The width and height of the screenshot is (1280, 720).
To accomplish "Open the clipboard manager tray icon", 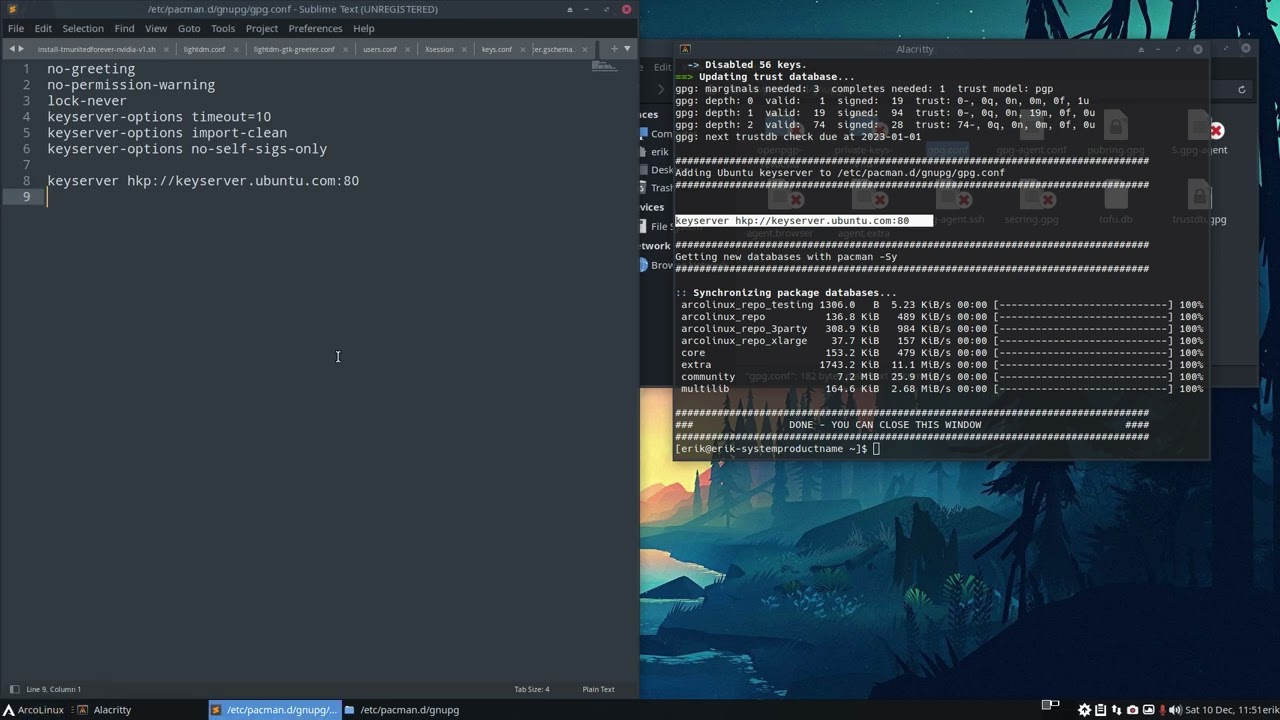I will coord(1101,710).
